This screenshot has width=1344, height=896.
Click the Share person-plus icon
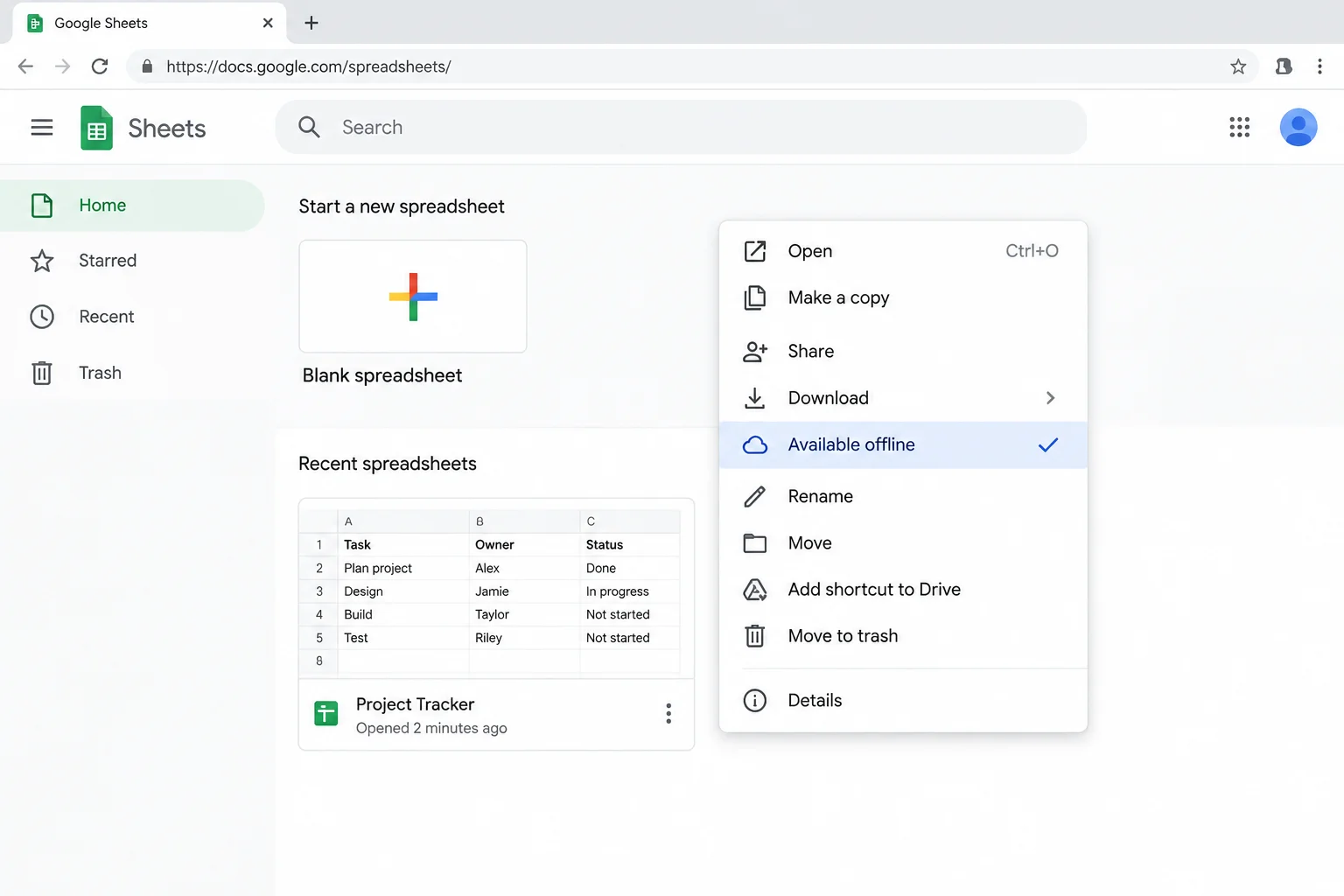(755, 352)
